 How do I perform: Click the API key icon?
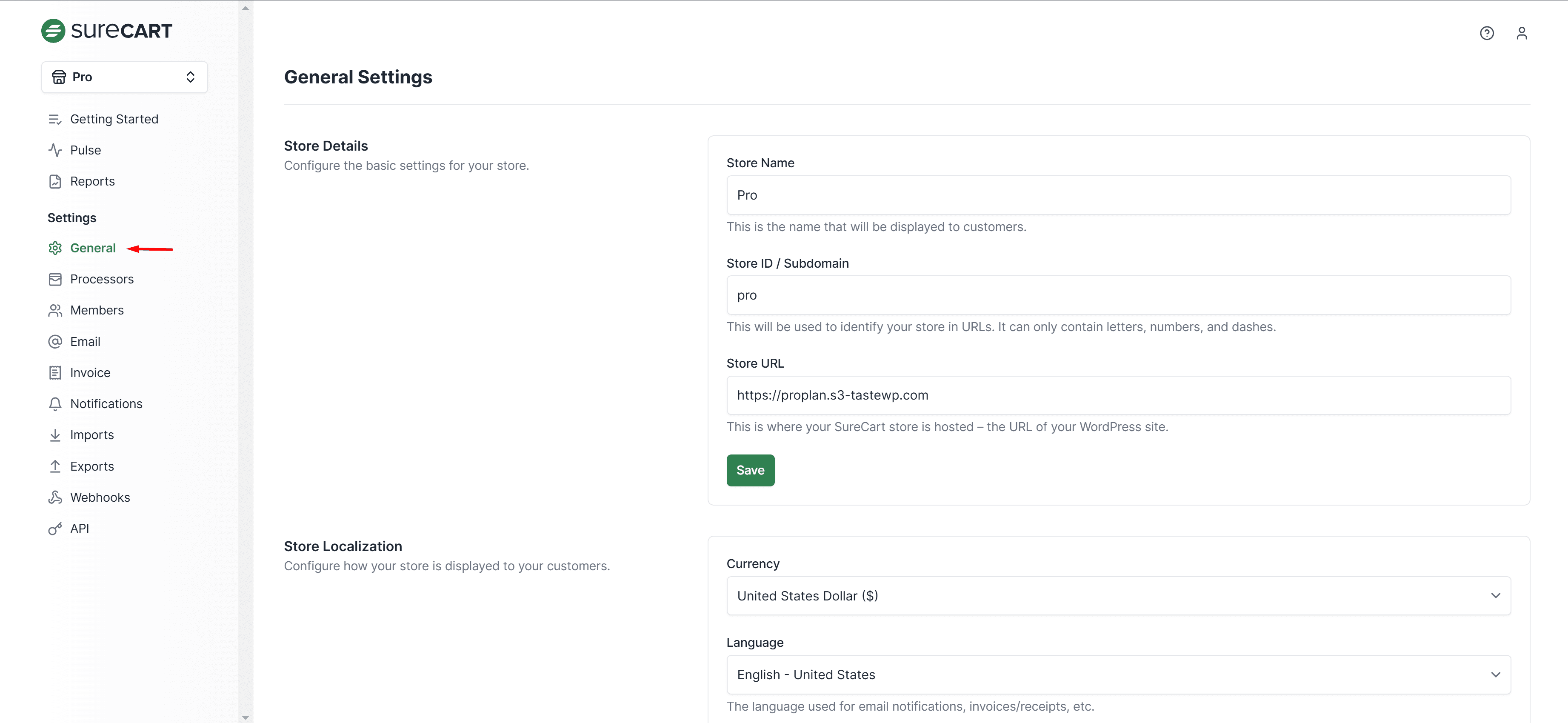click(55, 528)
